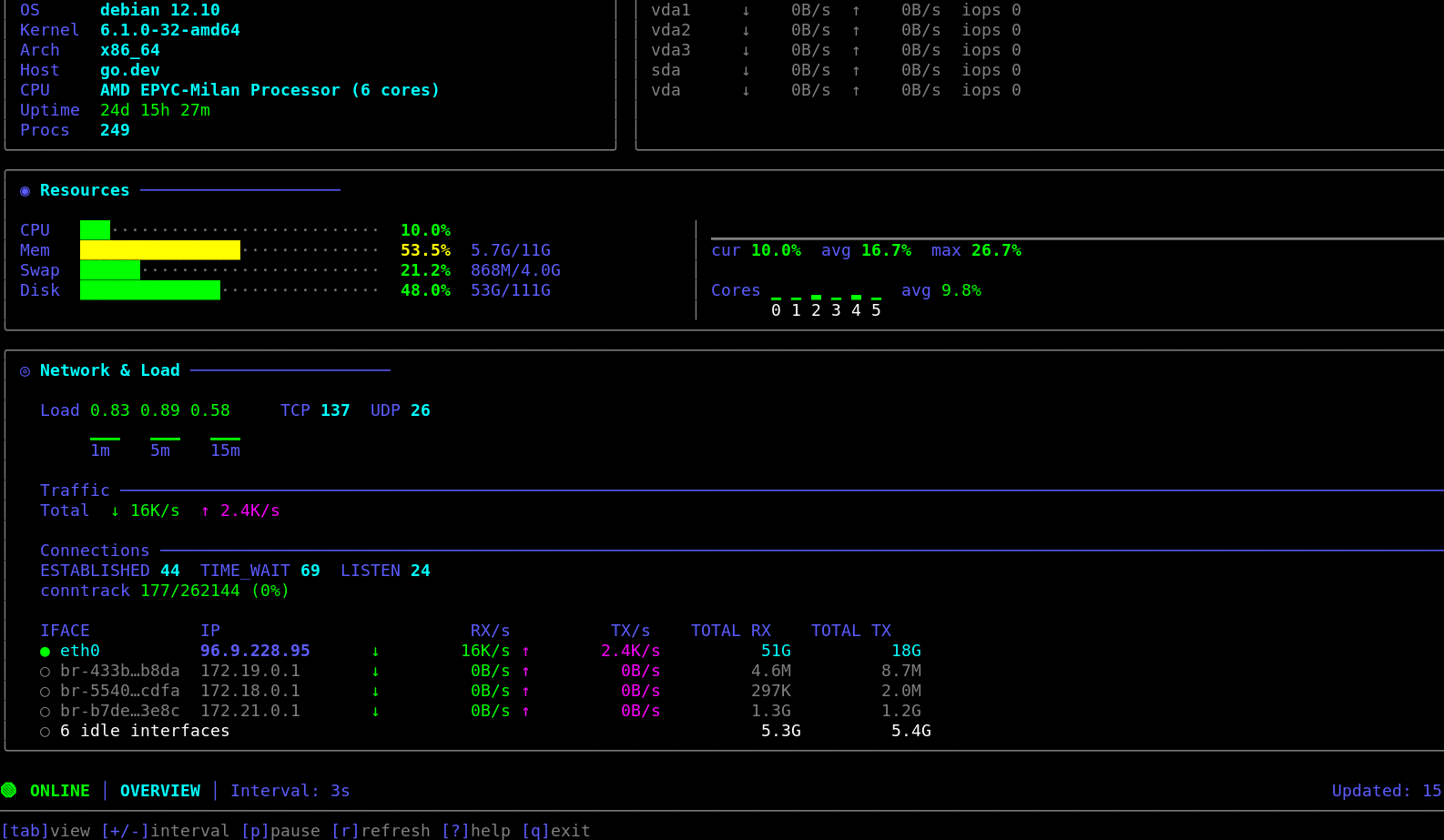Click the IFACE column header
This screenshot has height=840, width=1444.
click(65, 631)
